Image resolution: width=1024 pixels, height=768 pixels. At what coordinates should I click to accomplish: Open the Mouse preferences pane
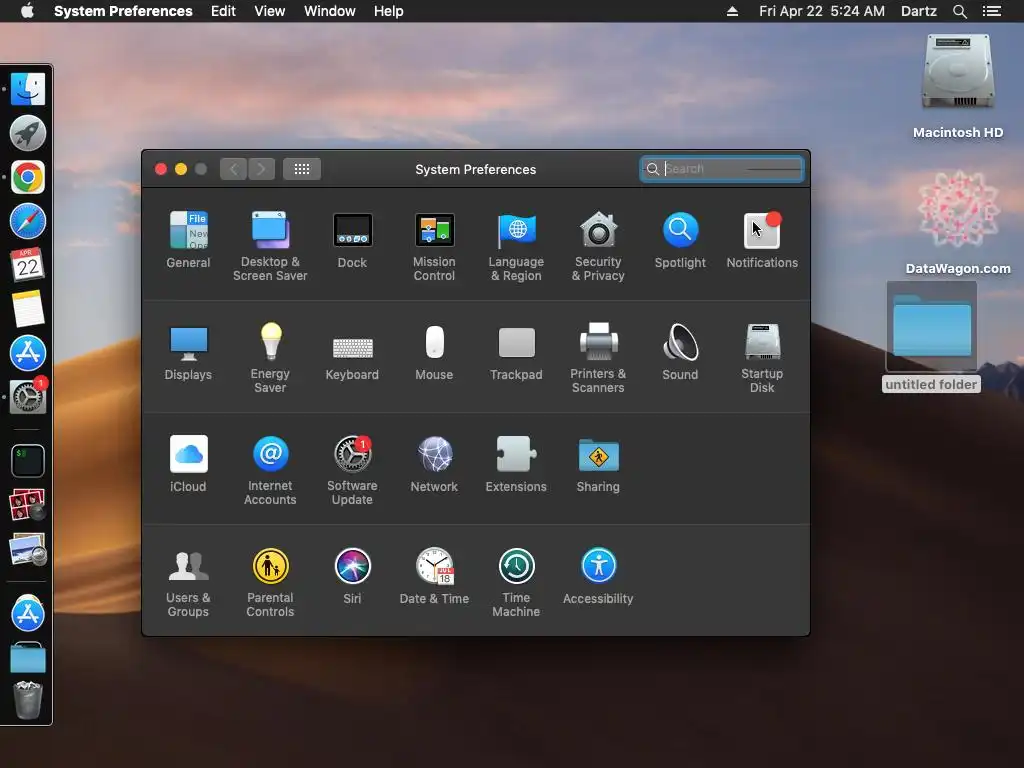pyautogui.click(x=434, y=351)
